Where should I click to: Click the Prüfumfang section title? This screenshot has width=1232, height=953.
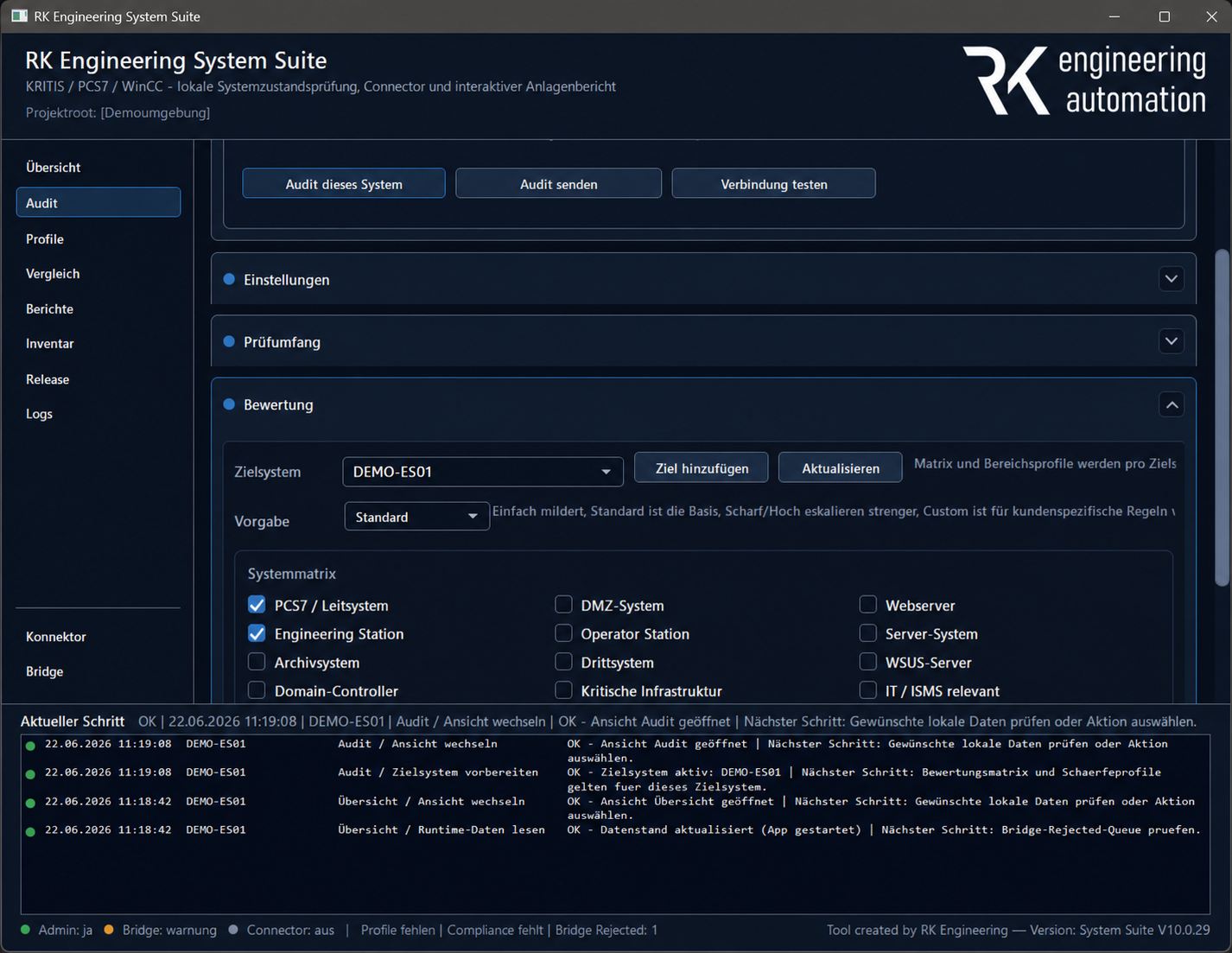282,342
